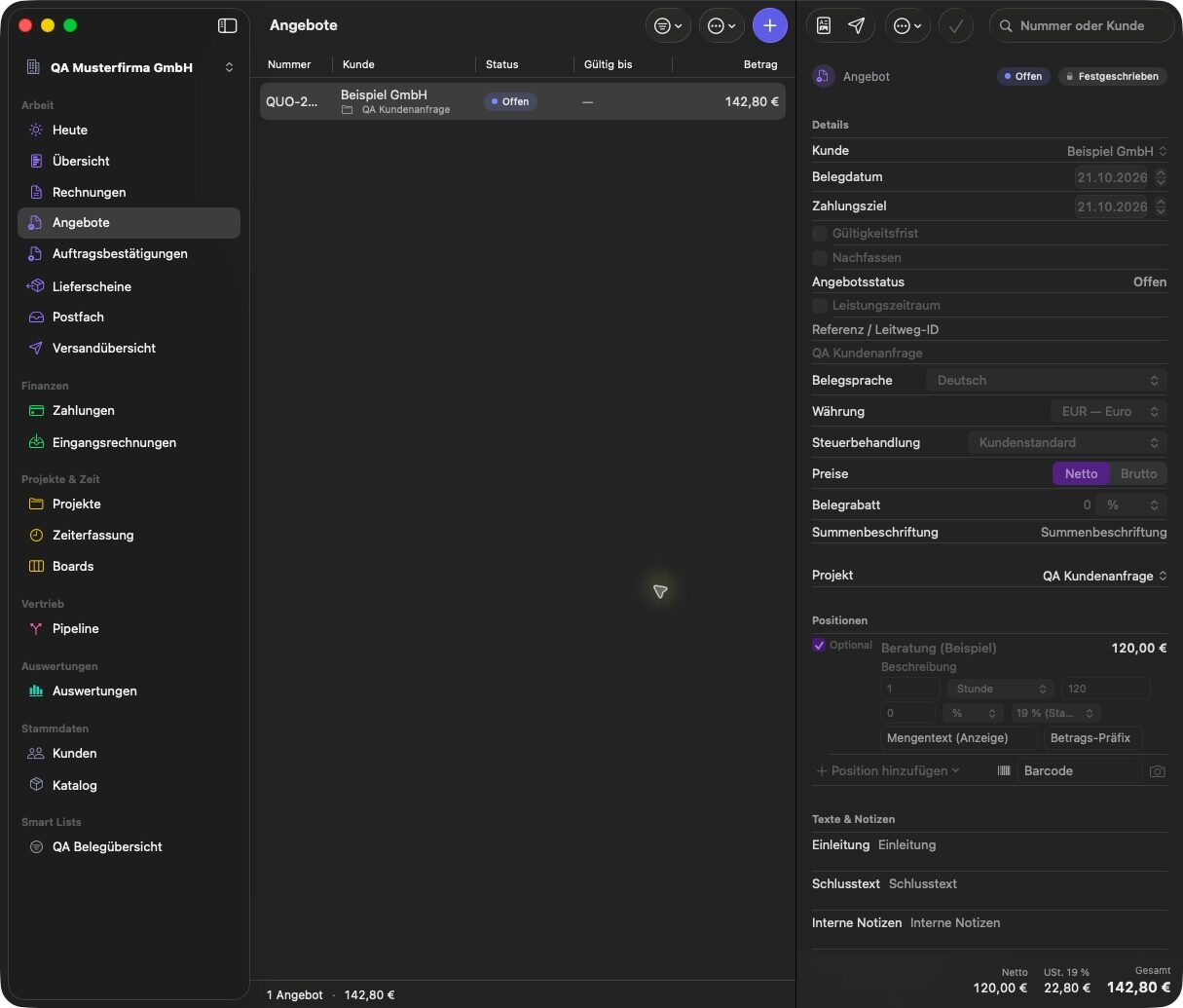This screenshot has width=1183, height=1008.
Task: Open the PDF preview icon for the Angebot
Action: (824, 25)
